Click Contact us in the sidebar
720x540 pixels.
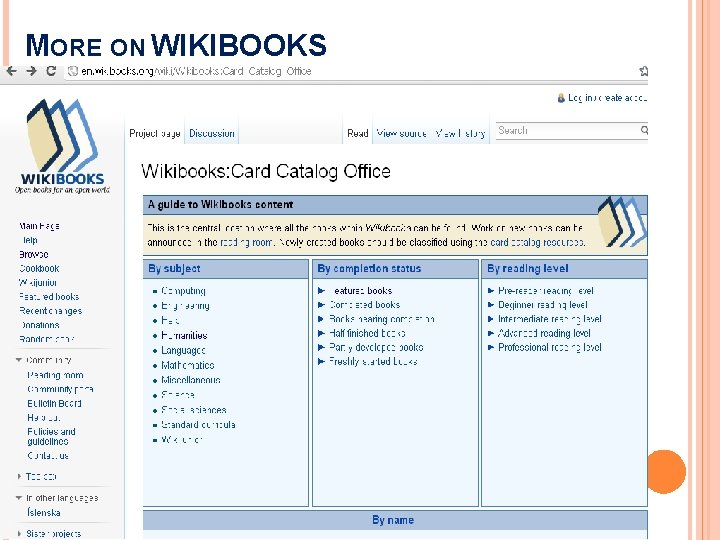48,456
